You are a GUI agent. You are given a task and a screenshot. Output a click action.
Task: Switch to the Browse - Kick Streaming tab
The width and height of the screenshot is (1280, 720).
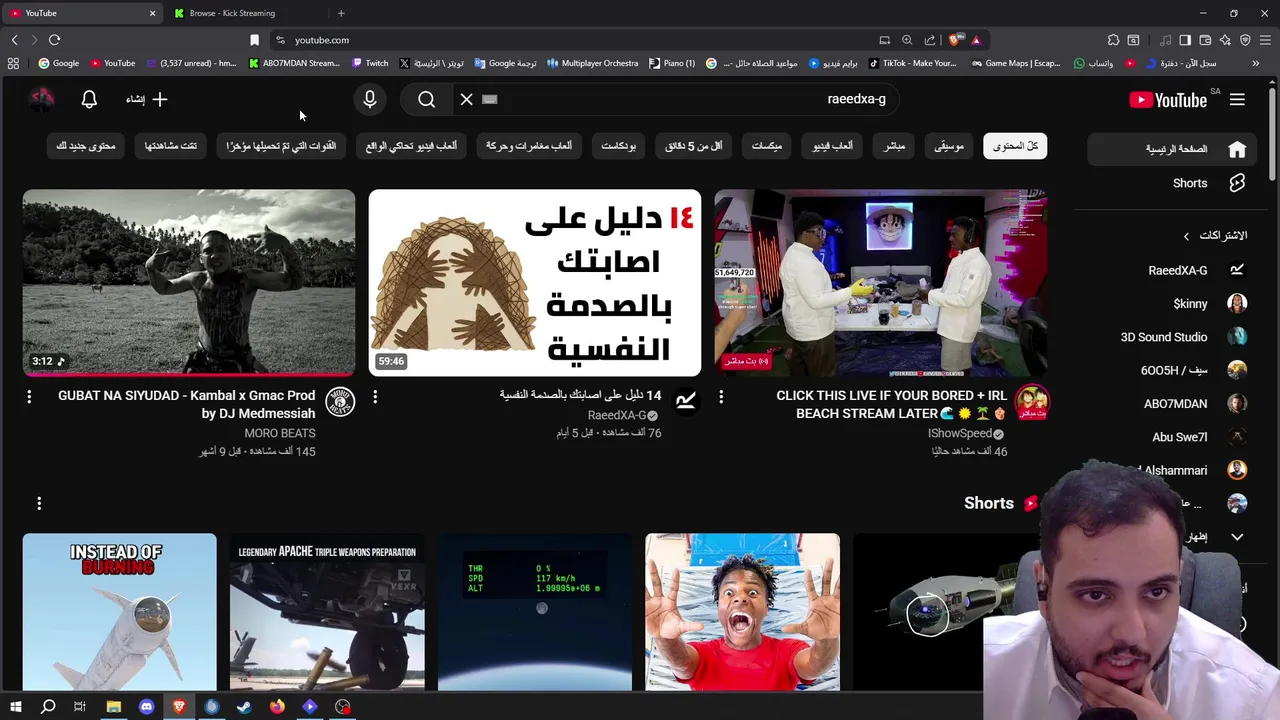243,13
